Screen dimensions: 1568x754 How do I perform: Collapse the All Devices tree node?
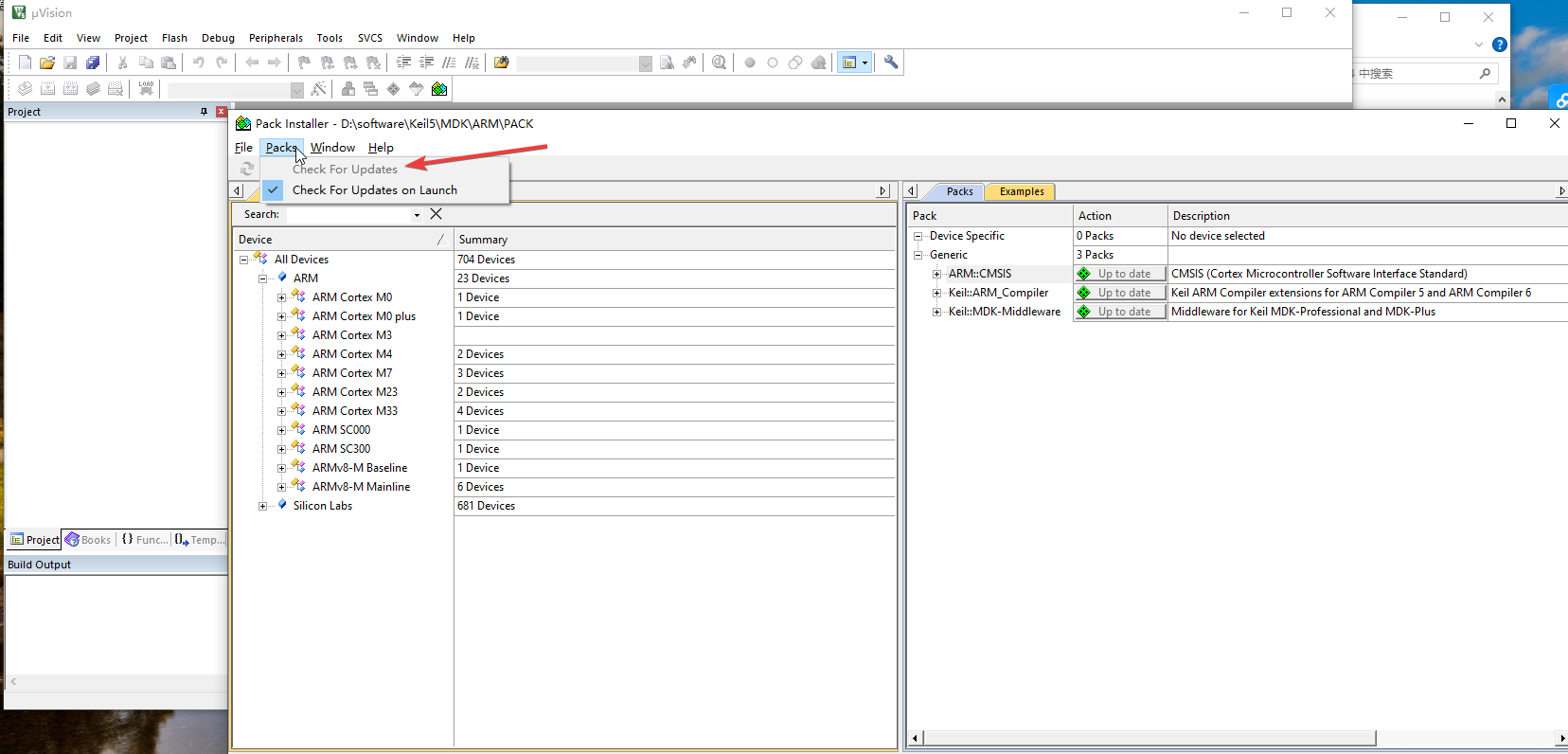pyautogui.click(x=243, y=260)
